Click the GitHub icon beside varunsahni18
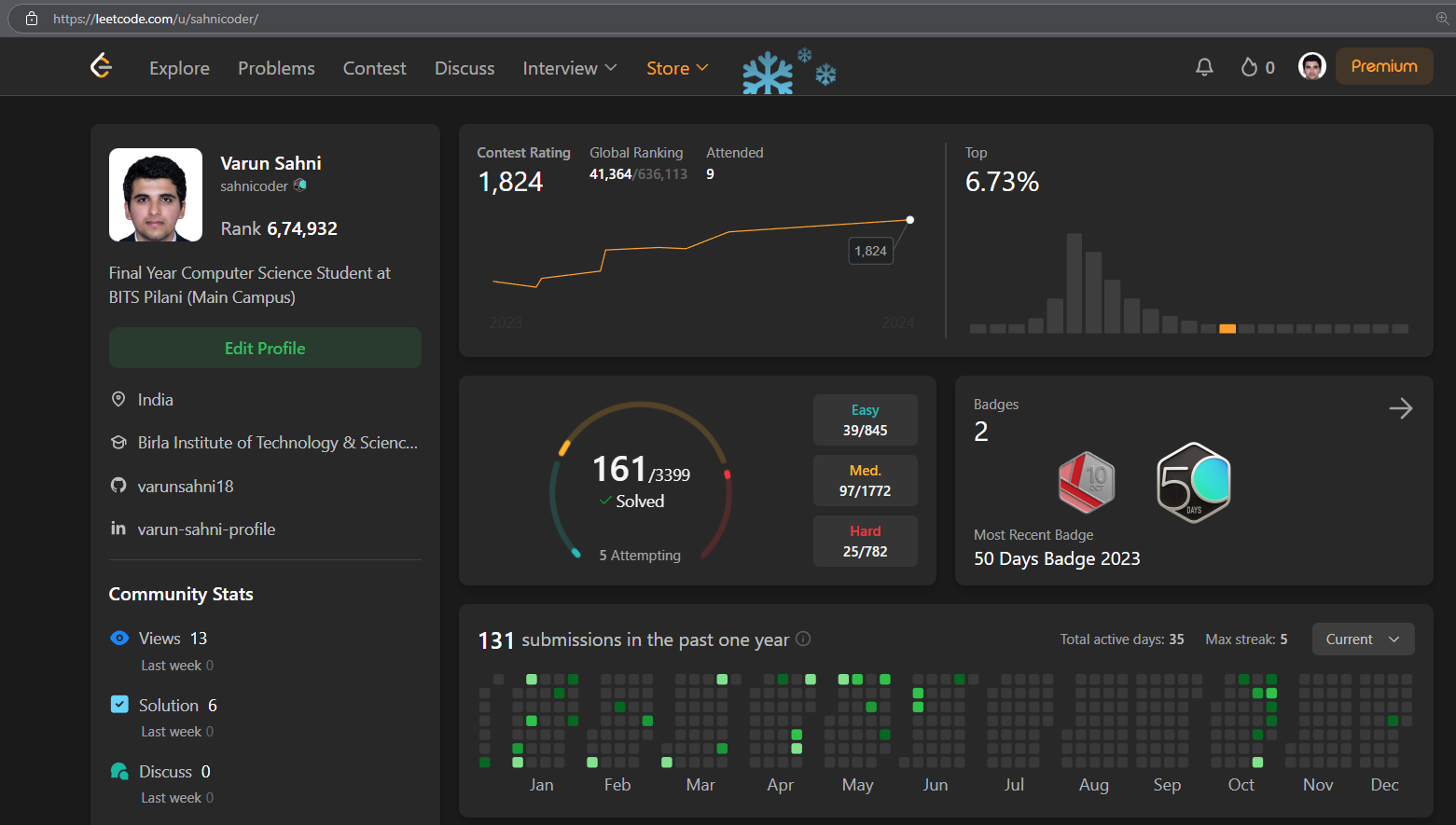The height and width of the screenshot is (825, 1456). (x=118, y=486)
